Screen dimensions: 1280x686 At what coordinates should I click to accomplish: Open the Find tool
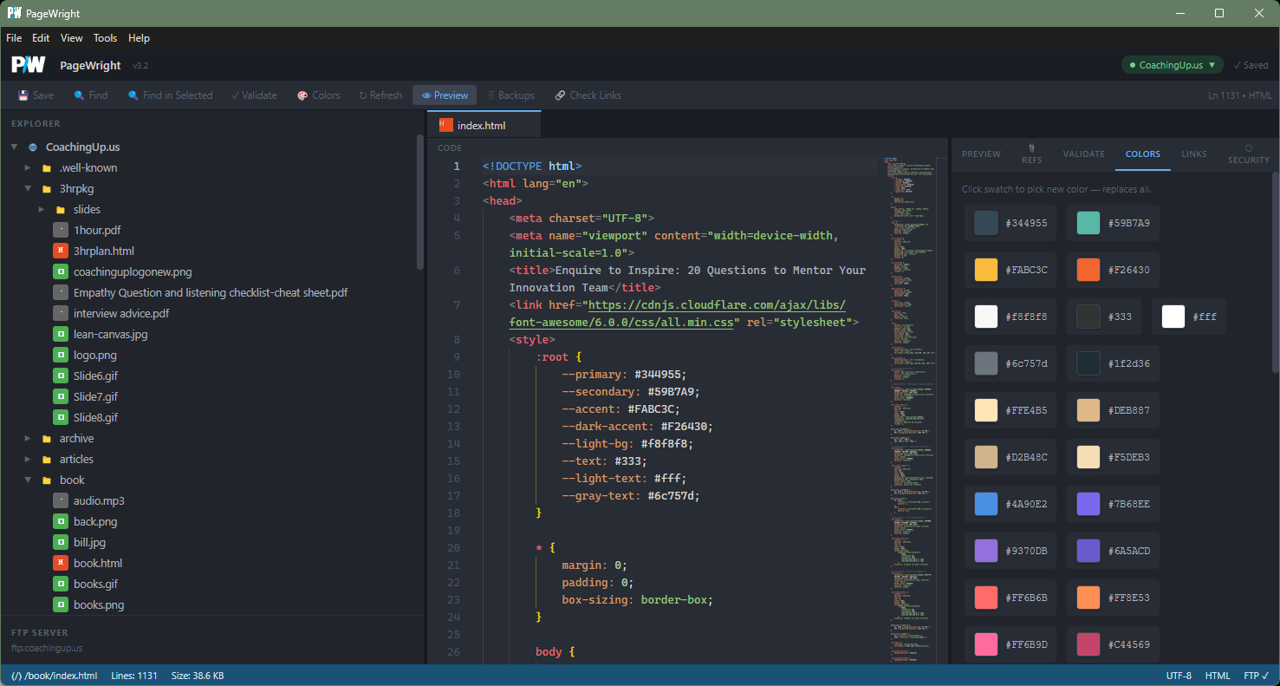pos(90,95)
